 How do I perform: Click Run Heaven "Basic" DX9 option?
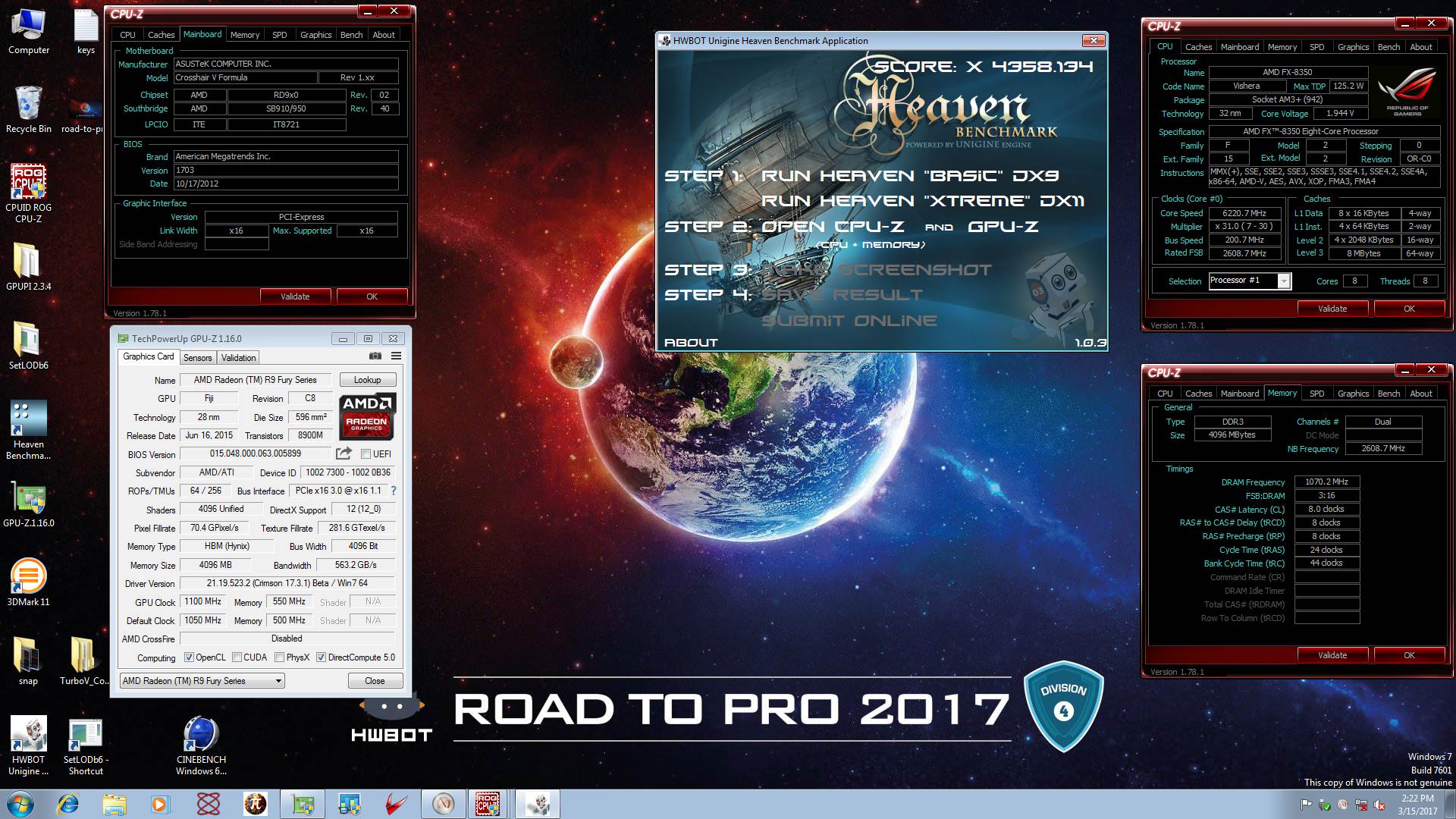click(x=910, y=176)
